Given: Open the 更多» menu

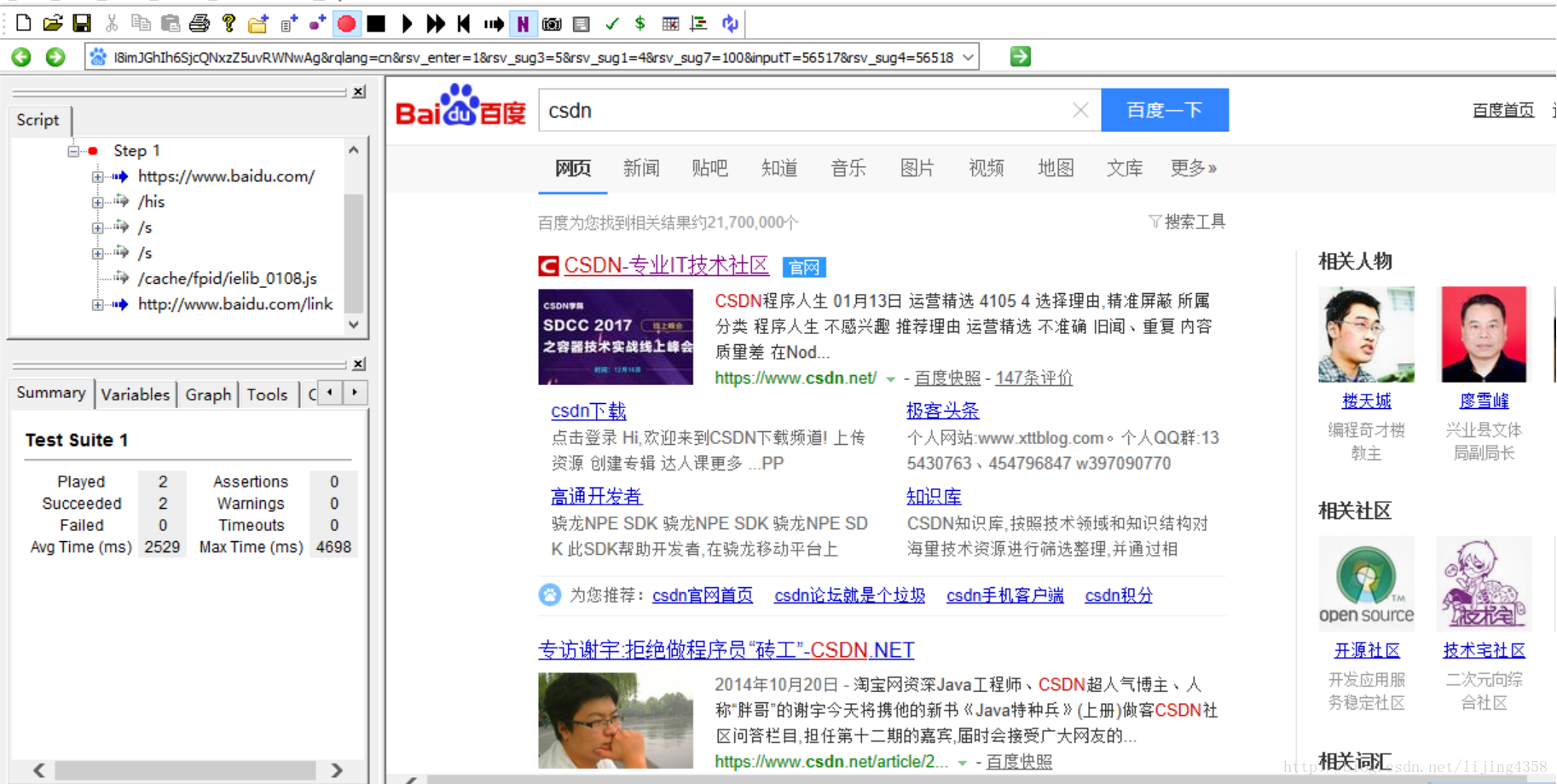Looking at the screenshot, I should pyautogui.click(x=1194, y=169).
